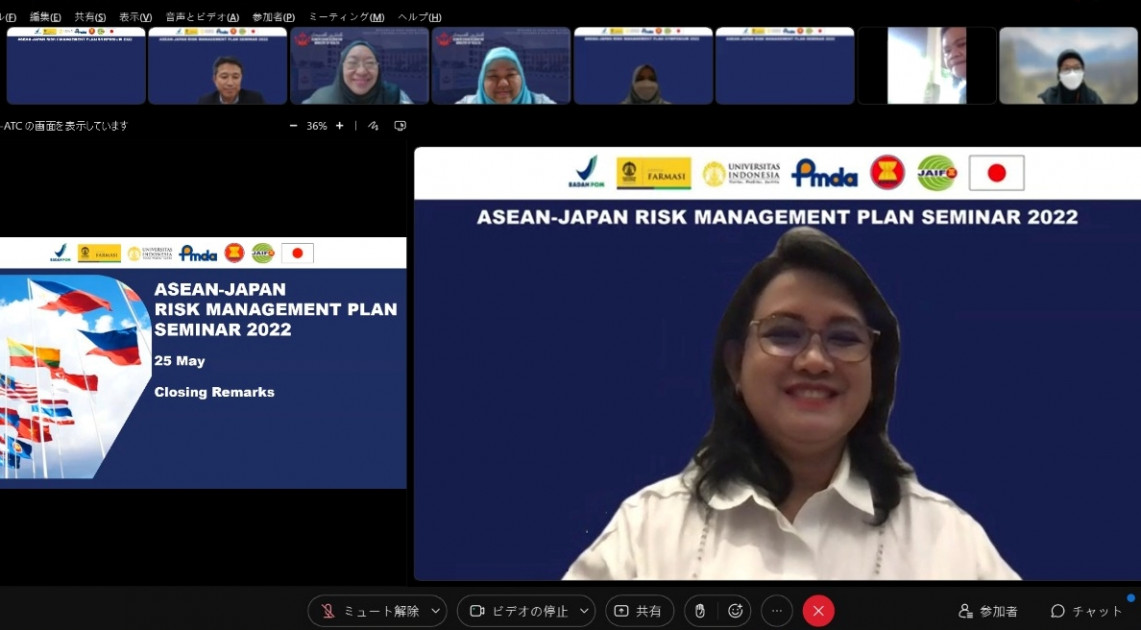1141x630 pixels.
Task: Open the emoji reactions icon
Action: [x=735, y=611]
